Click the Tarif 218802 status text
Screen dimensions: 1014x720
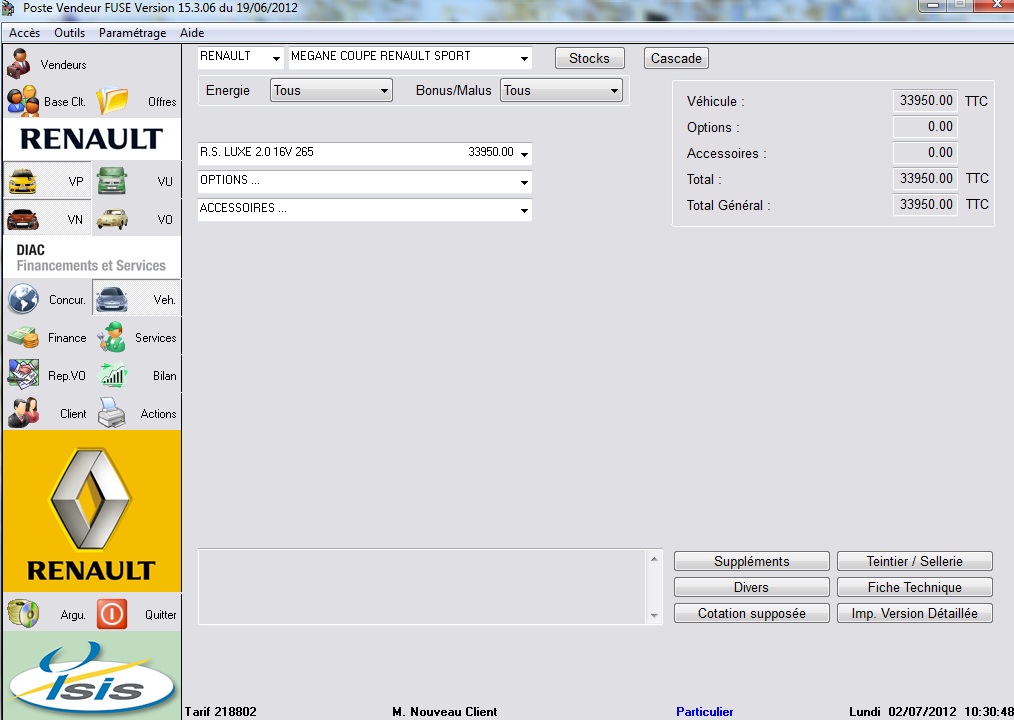click(221, 712)
